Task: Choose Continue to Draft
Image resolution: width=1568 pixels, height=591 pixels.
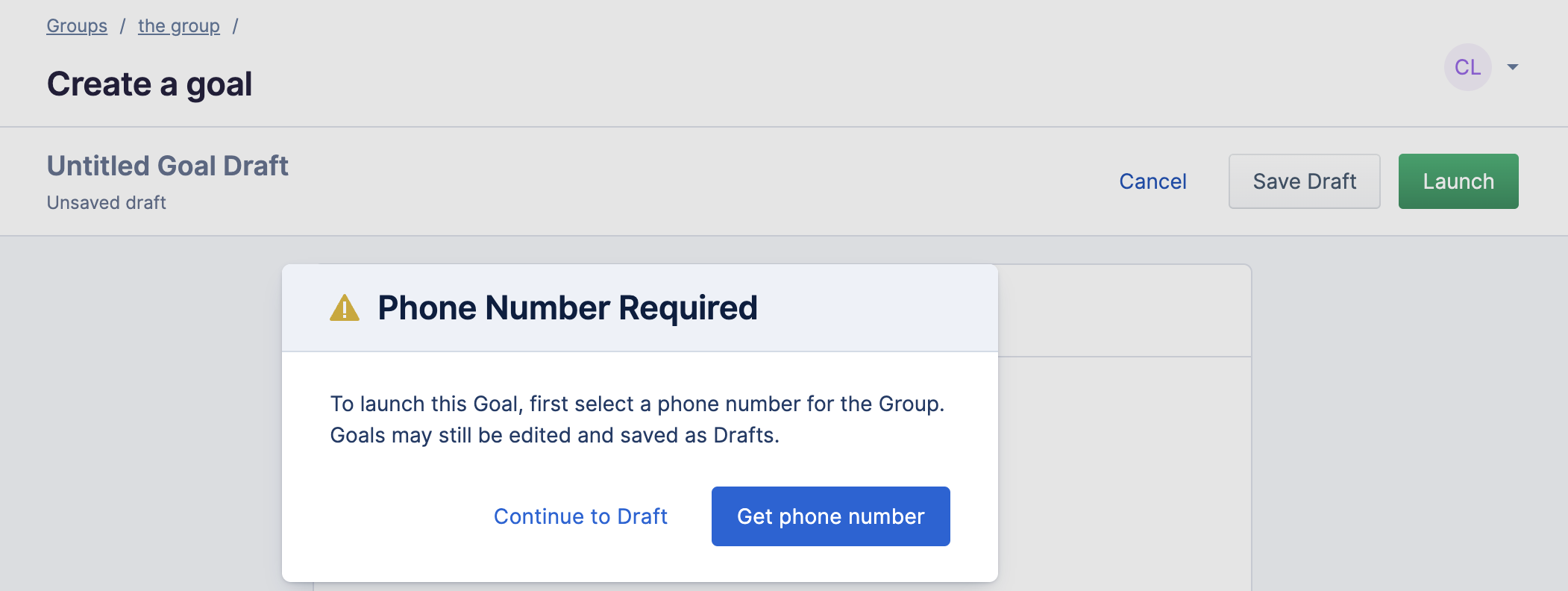Action: click(580, 516)
